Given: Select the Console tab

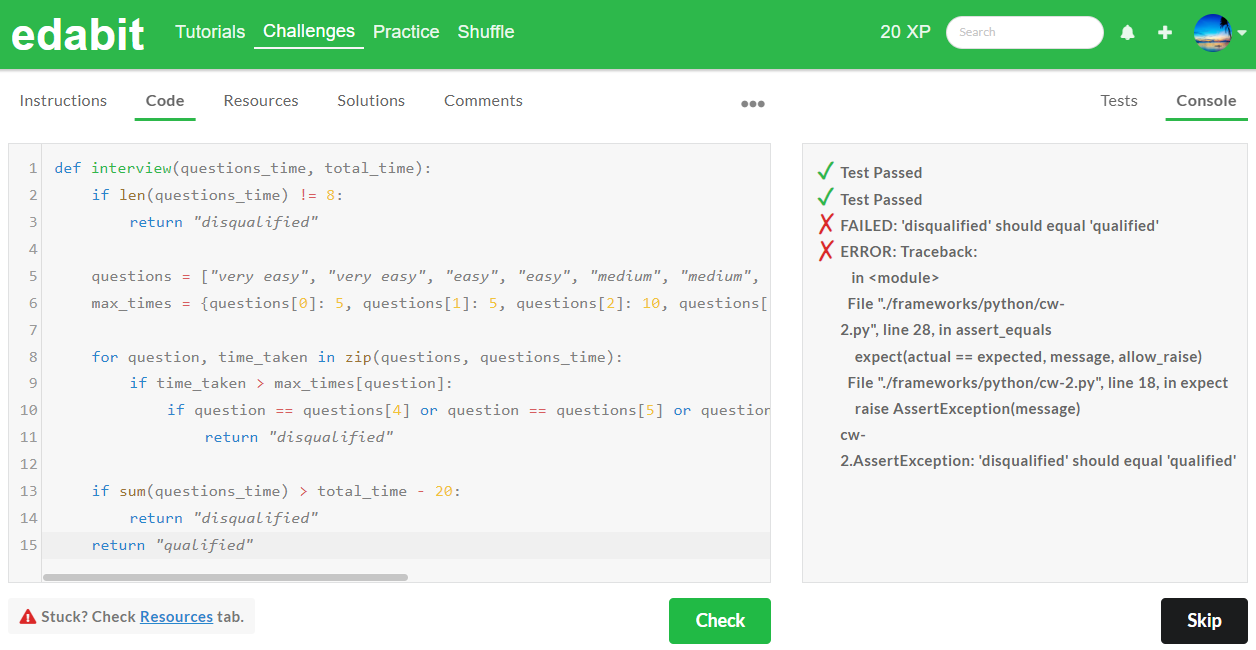Looking at the screenshot, I should pos(1206,100).
